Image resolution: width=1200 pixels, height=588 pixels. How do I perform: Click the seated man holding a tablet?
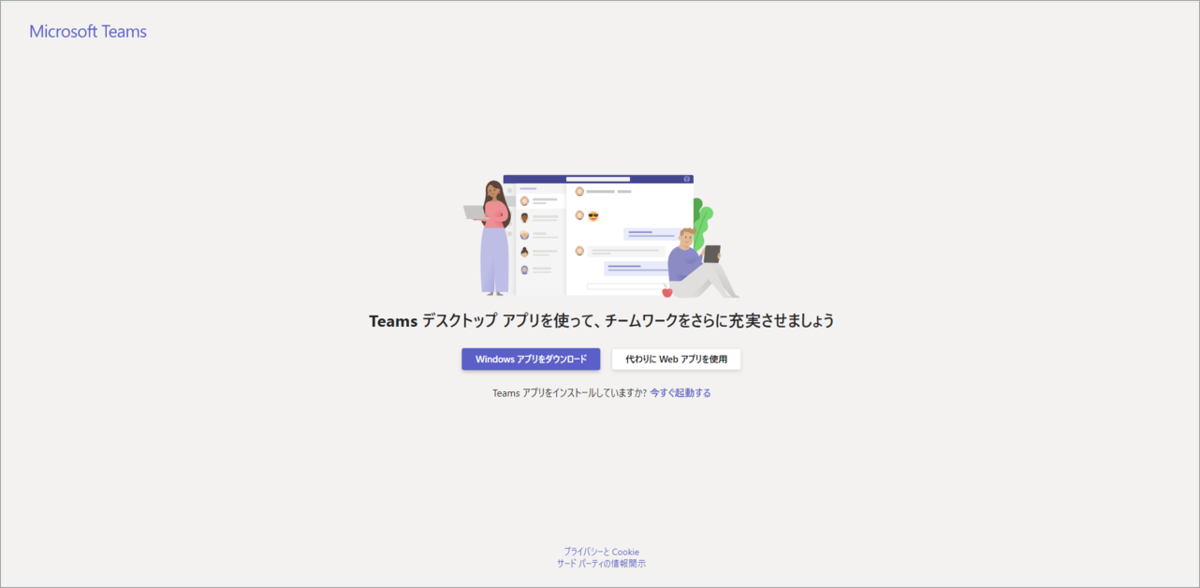coord(700,262)
